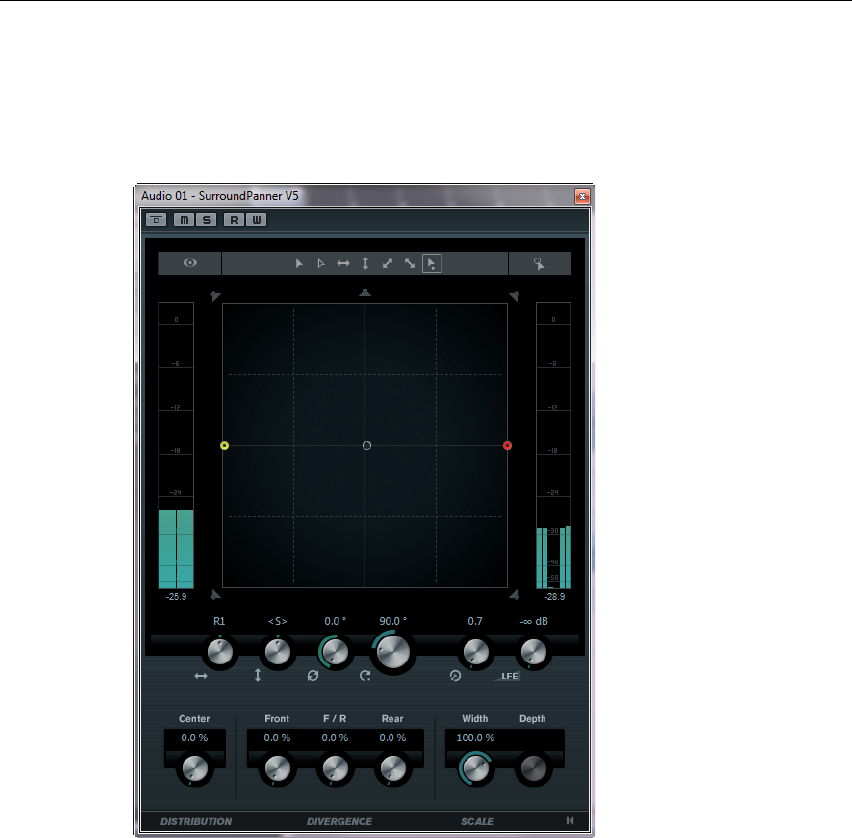Close the SurroundPanner V5 window

(x=582, y=196)
